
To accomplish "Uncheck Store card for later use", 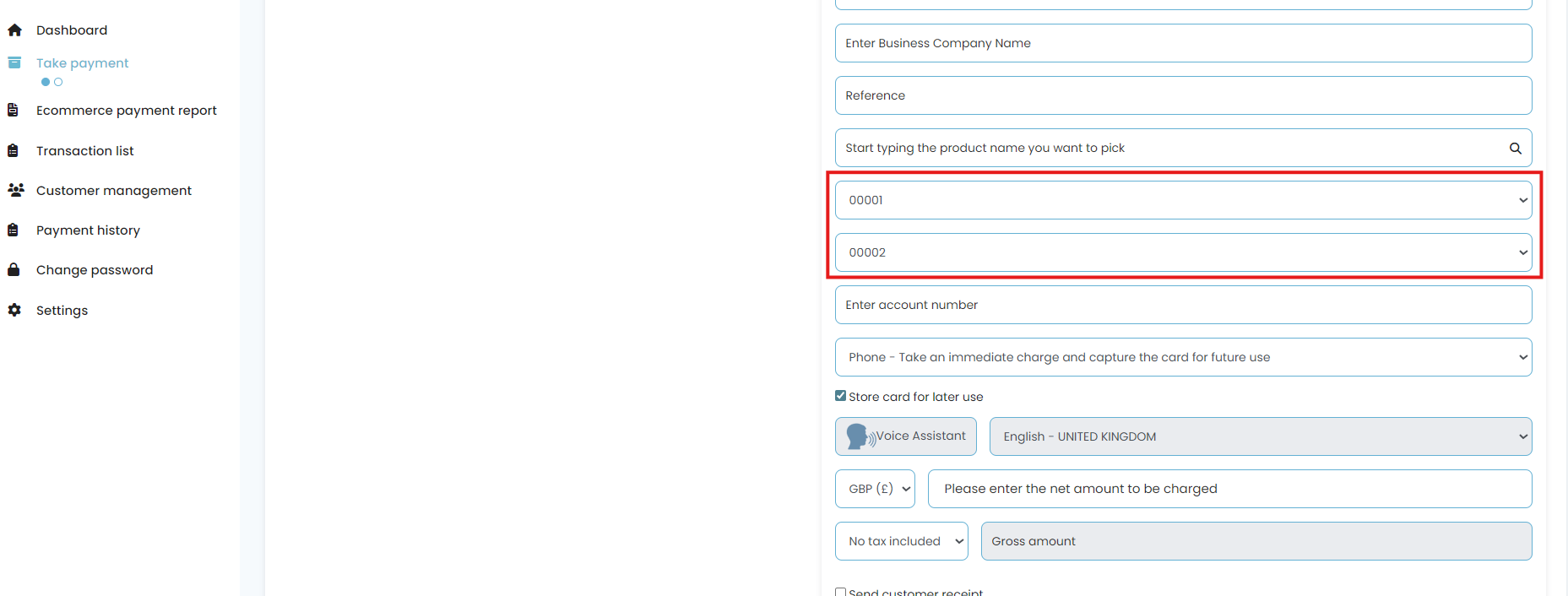I will [x=840, y=396].
